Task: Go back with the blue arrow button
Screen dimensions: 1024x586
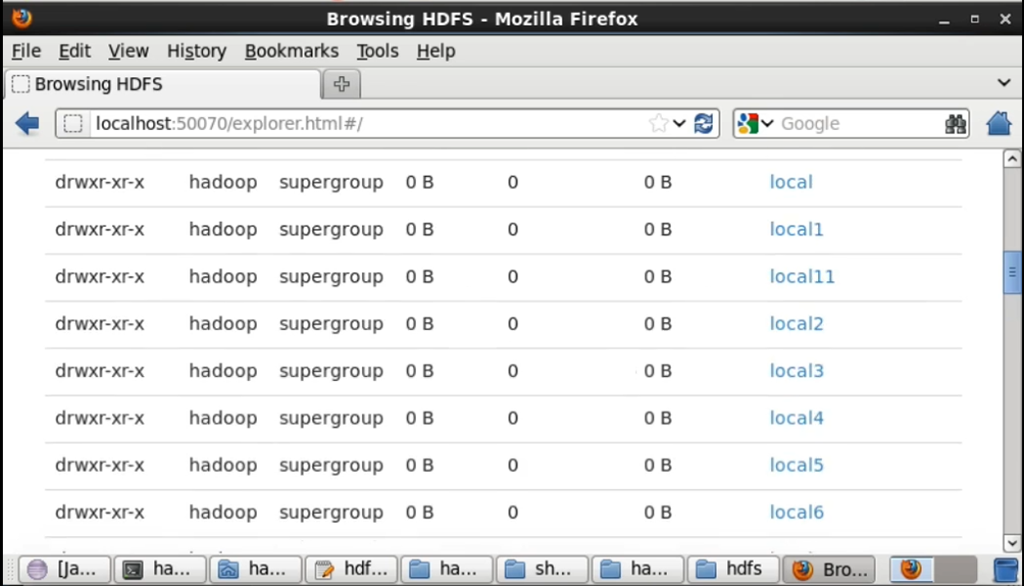Action: [x=27, y=123]
